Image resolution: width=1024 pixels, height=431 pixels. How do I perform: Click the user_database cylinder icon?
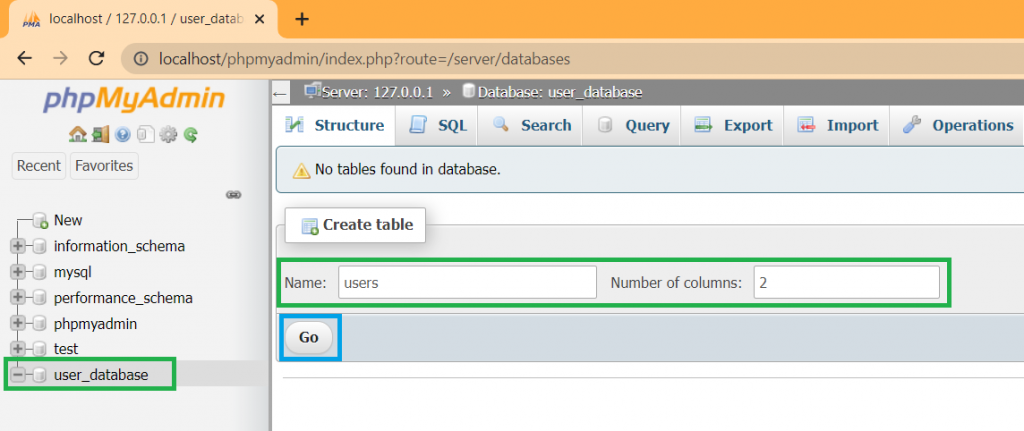coord(39,375)
